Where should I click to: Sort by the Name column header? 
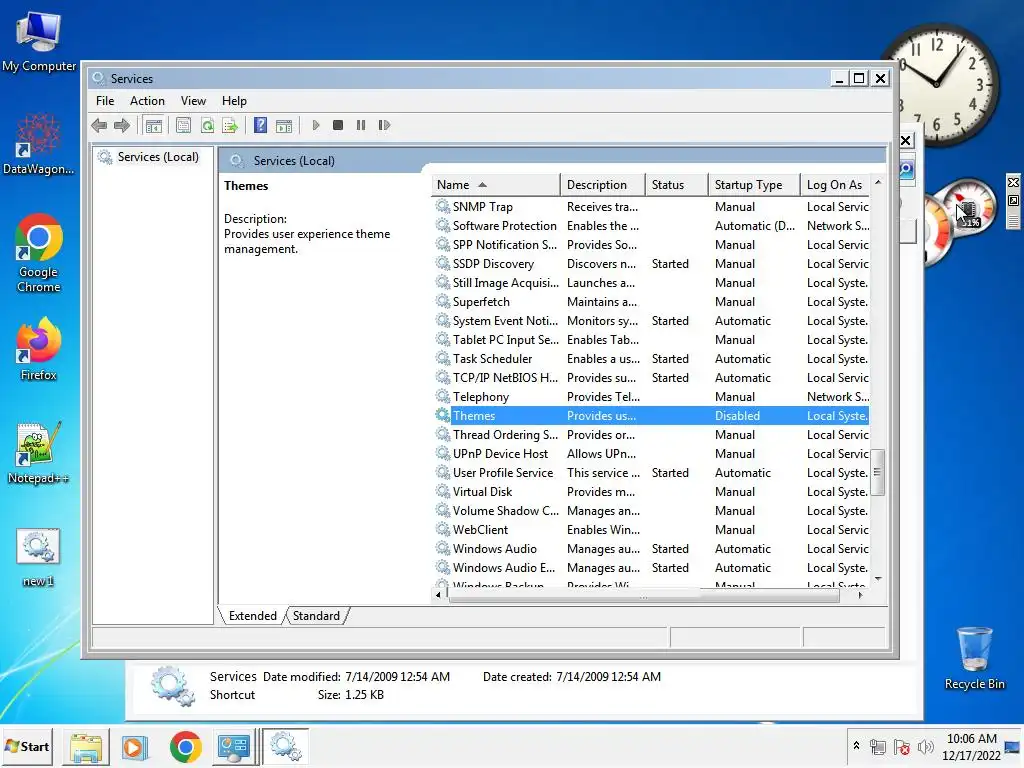tap(495, 185)
